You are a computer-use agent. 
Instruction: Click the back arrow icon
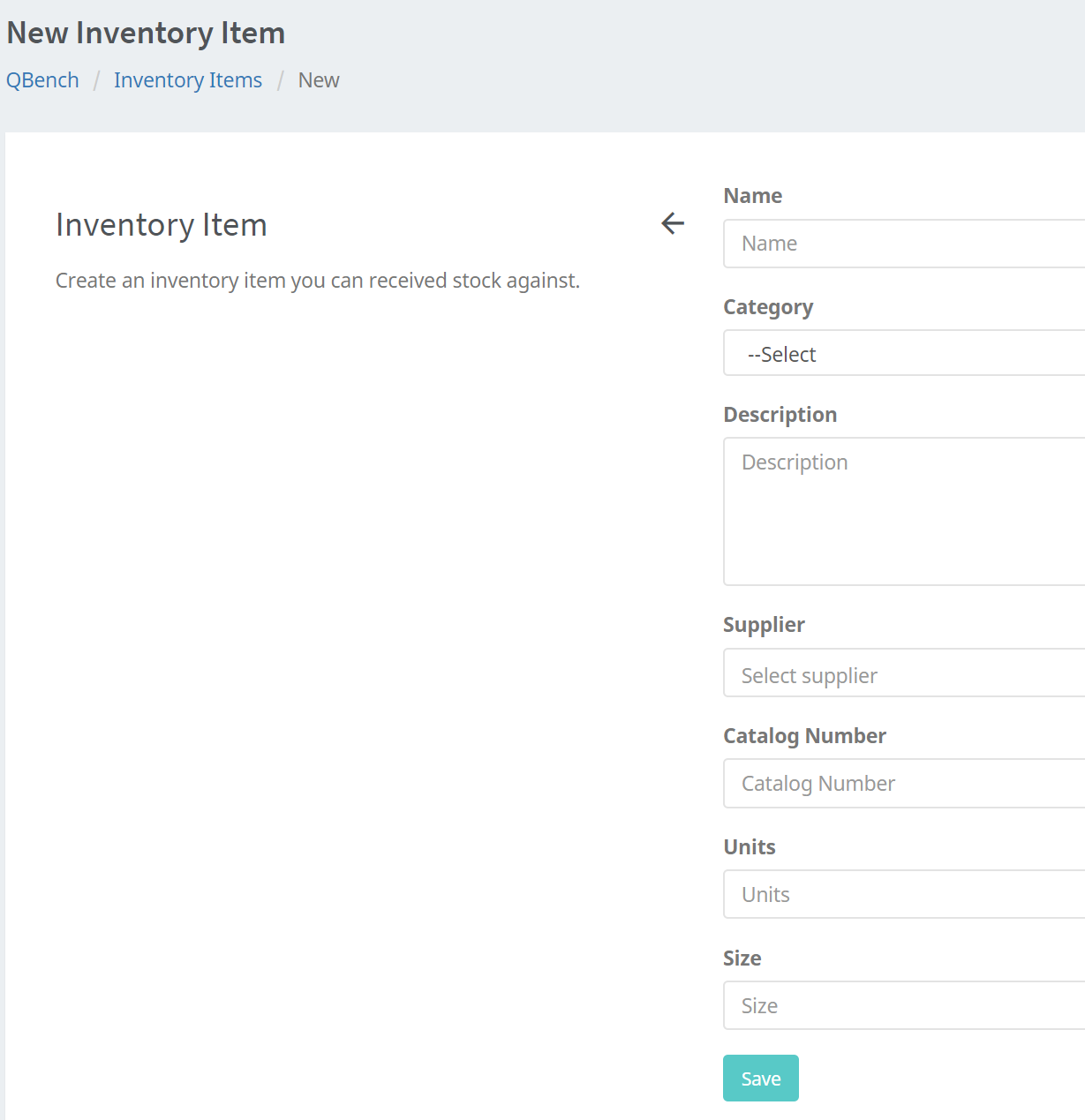[672, 223]
